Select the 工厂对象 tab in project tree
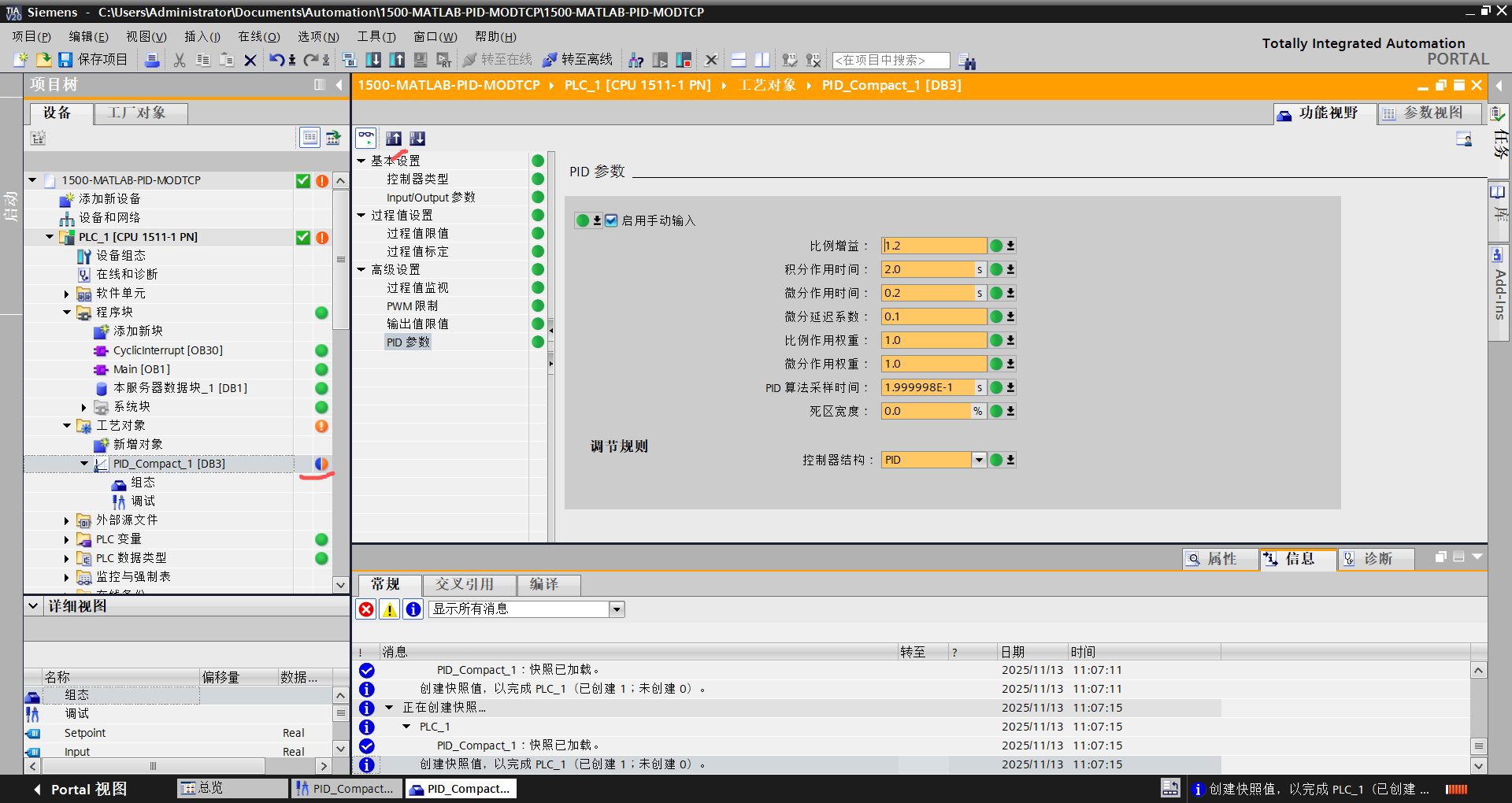The image size is (1512, 803). point(140,113)
